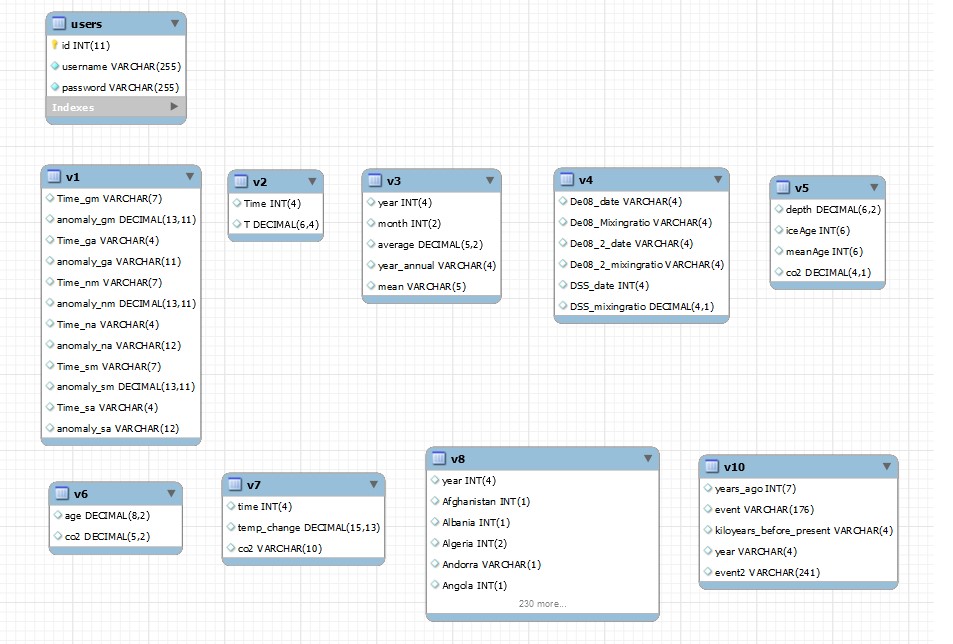Select column kiloyears_before_present VARCHAR(4)
The image size is (953, 644).
[798, 530]
